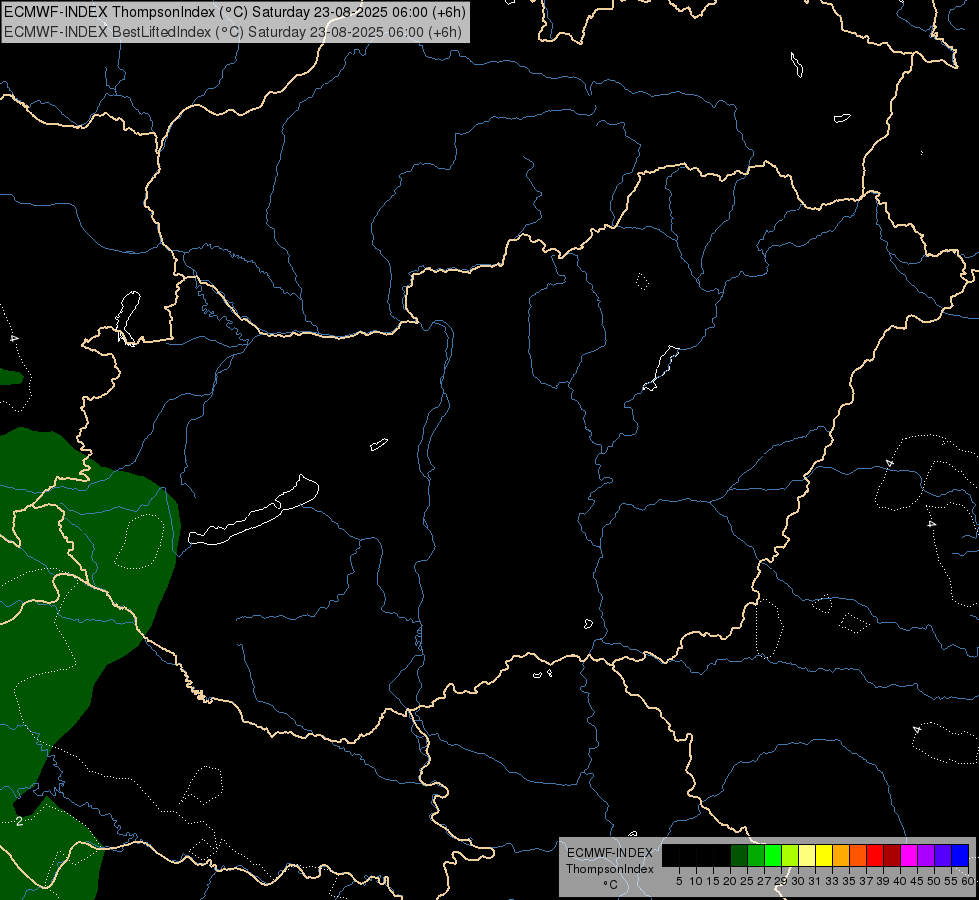Click the legend tick value "5"
The image size is (979, 900).
[x=679, y=881]
